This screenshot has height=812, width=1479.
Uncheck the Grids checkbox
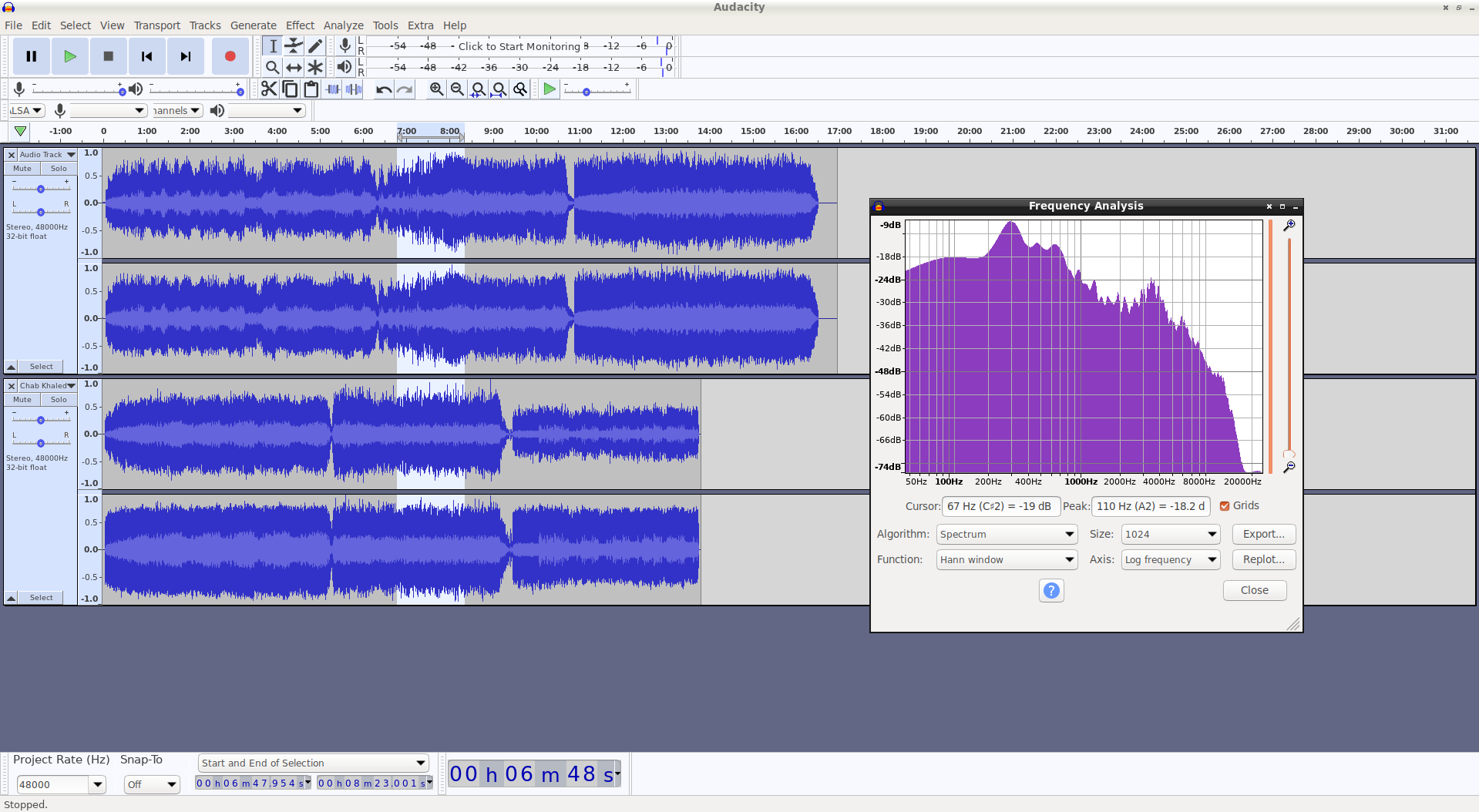(1225, 506)
